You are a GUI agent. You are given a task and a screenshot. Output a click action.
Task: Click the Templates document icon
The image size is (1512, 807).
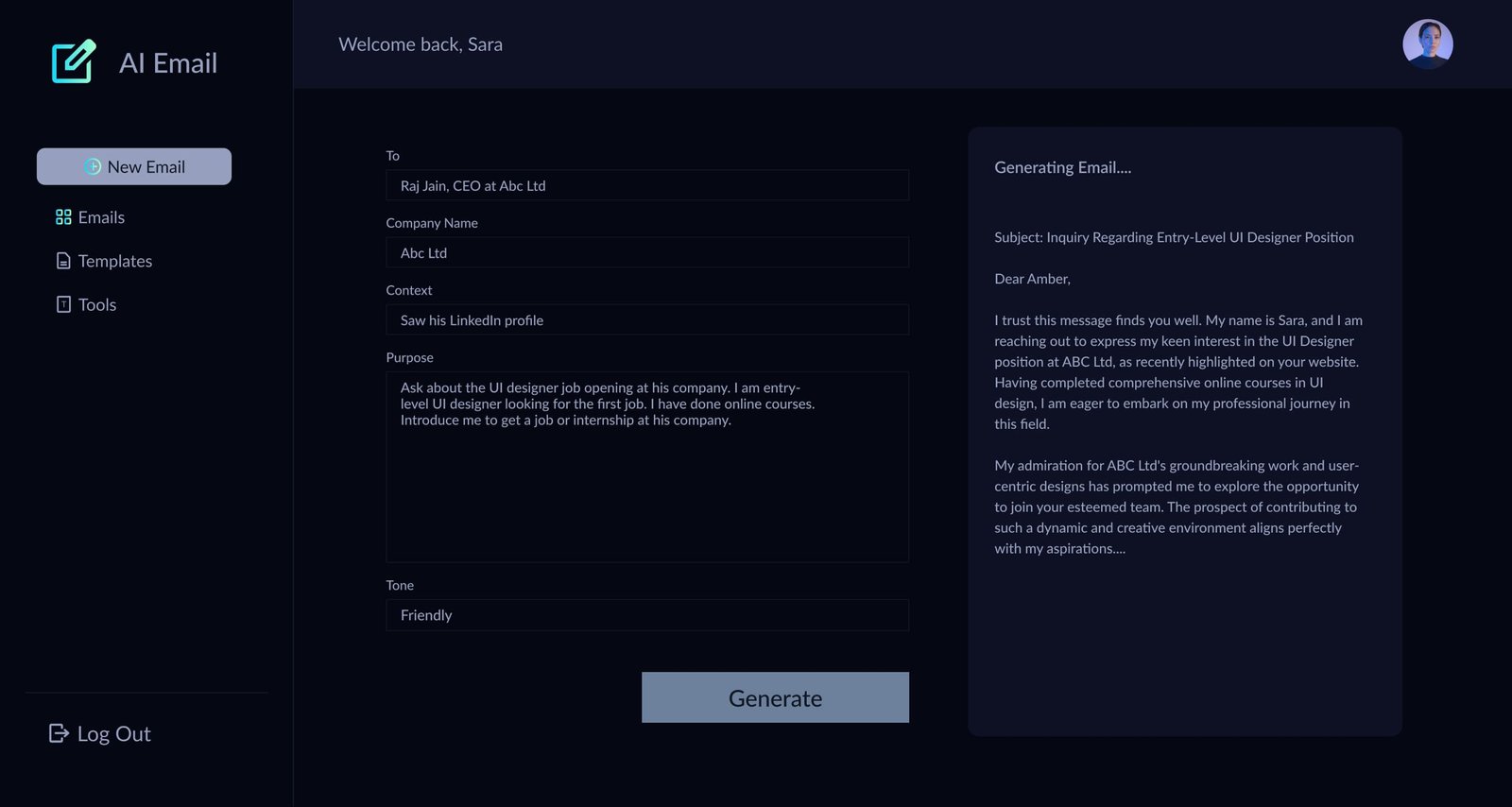pyautogui.click(x=63, y=261)
